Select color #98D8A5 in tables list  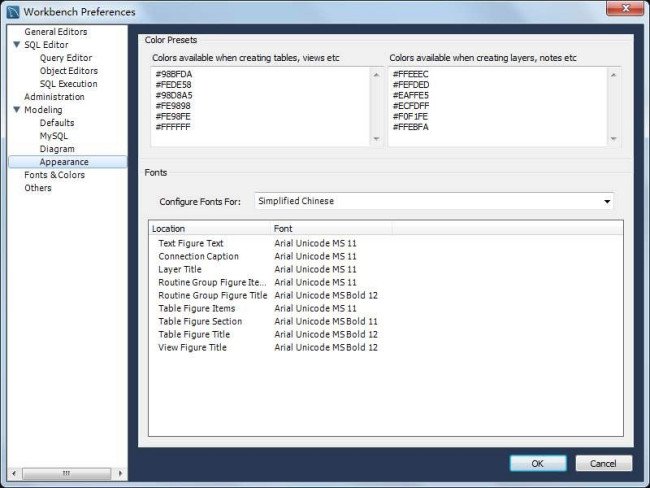(174, 95)
